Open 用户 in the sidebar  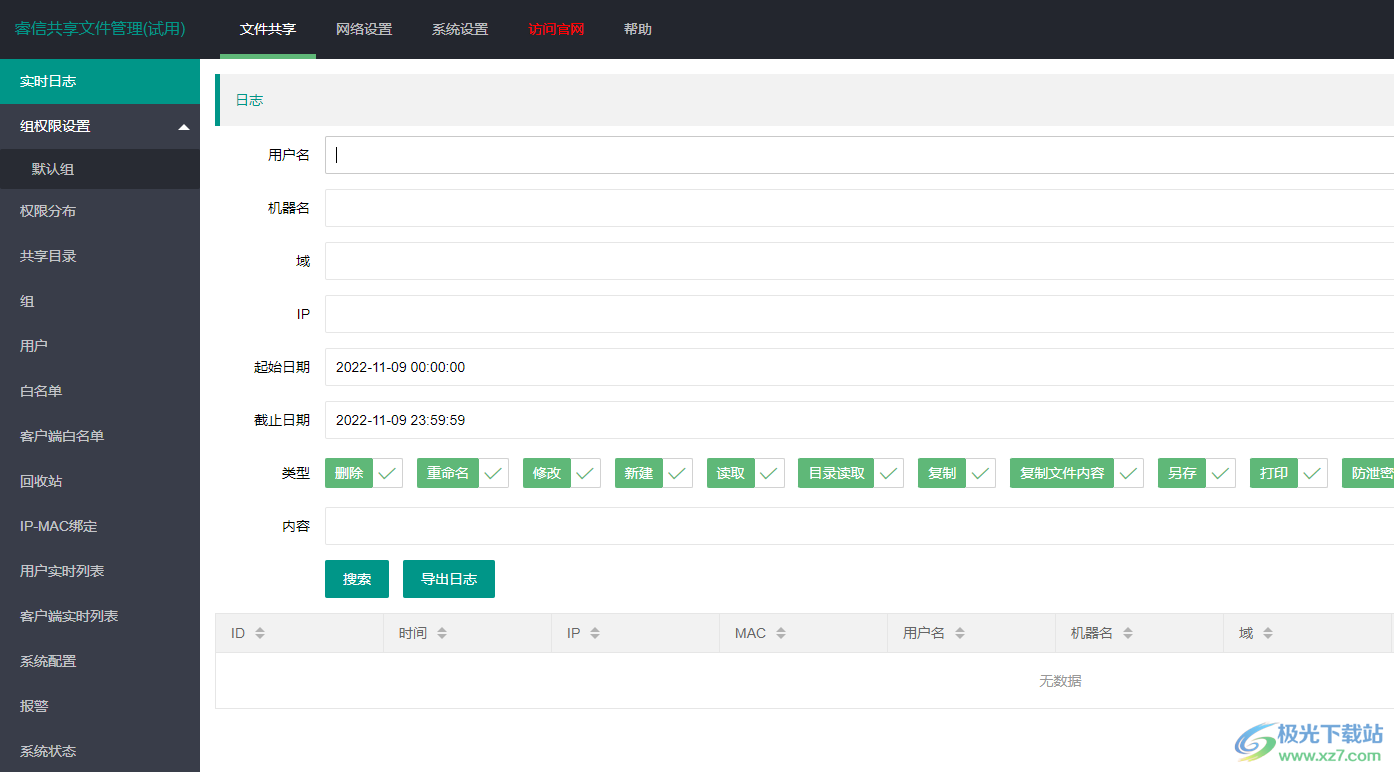[100, 346]
